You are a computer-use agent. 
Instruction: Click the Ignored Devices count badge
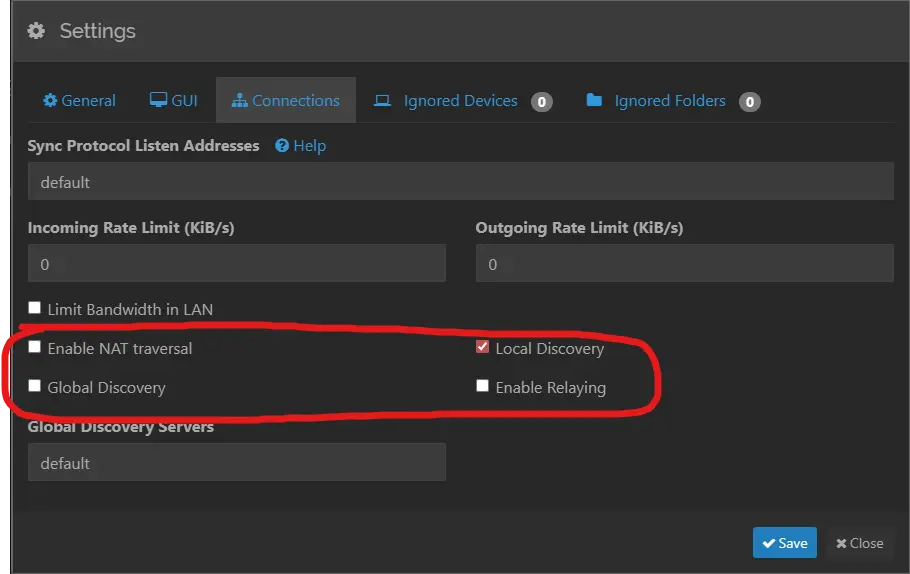[x=541, y=101]
